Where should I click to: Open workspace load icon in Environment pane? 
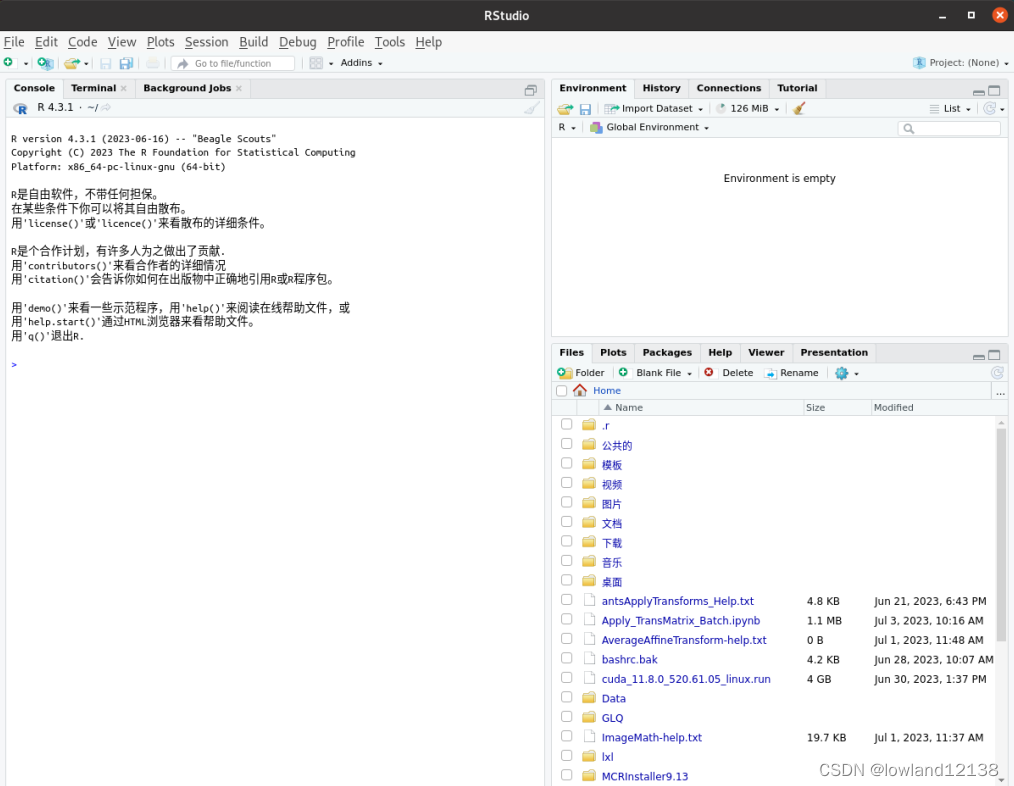(563, 108)
